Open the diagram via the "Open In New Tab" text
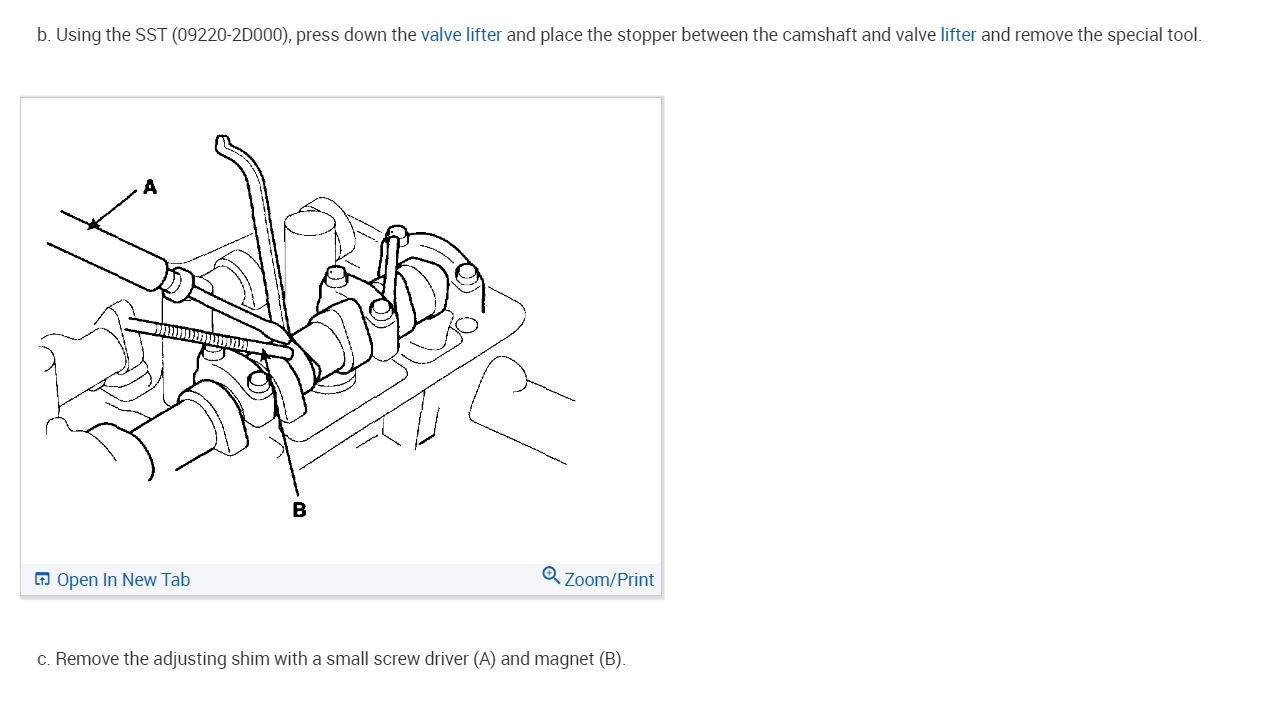 (123, 580)
